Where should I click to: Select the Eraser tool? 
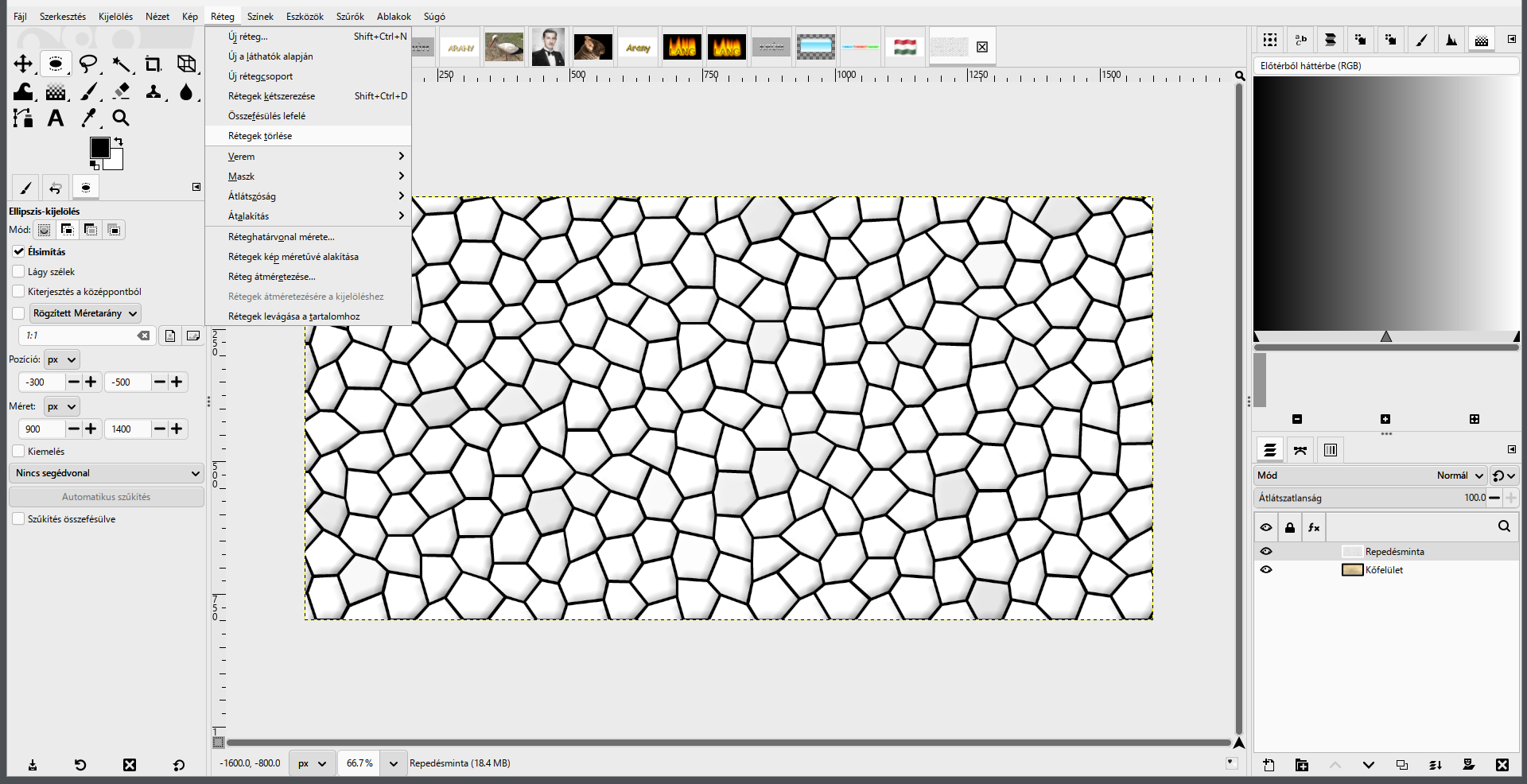pyautogui.click(x=121, y=91)
